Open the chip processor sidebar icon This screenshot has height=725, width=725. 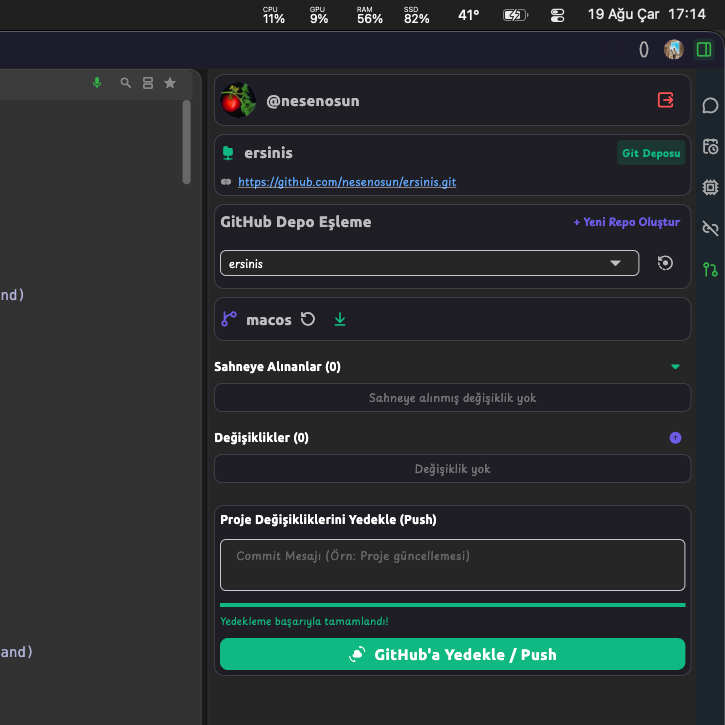(710, 187)
